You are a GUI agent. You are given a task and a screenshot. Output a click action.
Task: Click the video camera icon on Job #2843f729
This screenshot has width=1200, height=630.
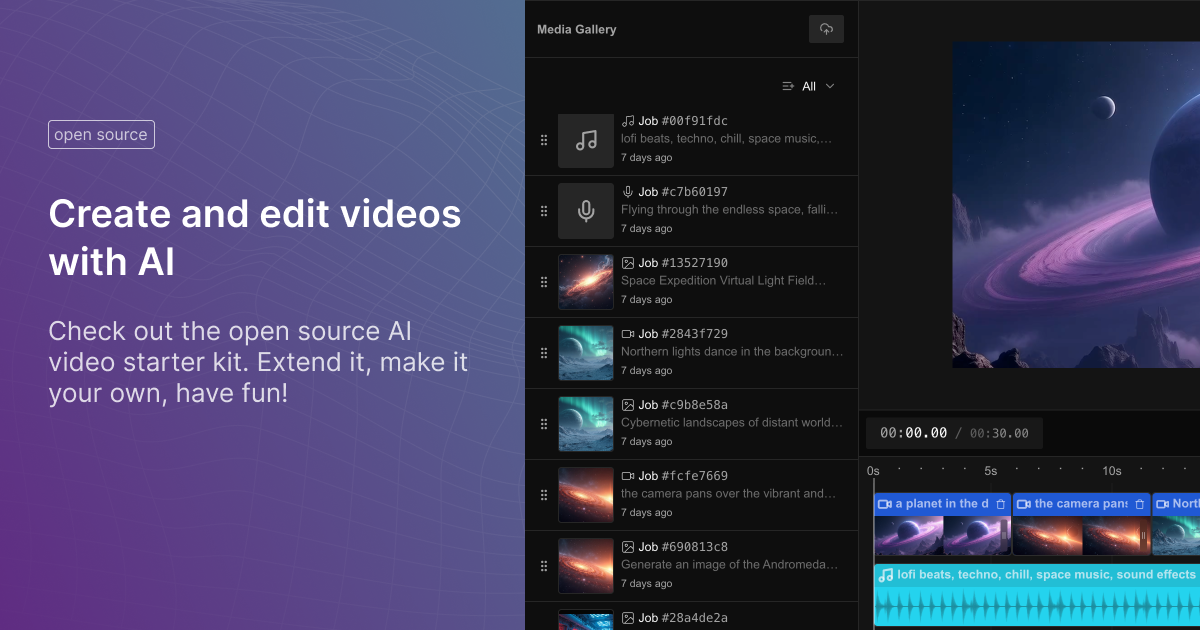coord(628,333)
